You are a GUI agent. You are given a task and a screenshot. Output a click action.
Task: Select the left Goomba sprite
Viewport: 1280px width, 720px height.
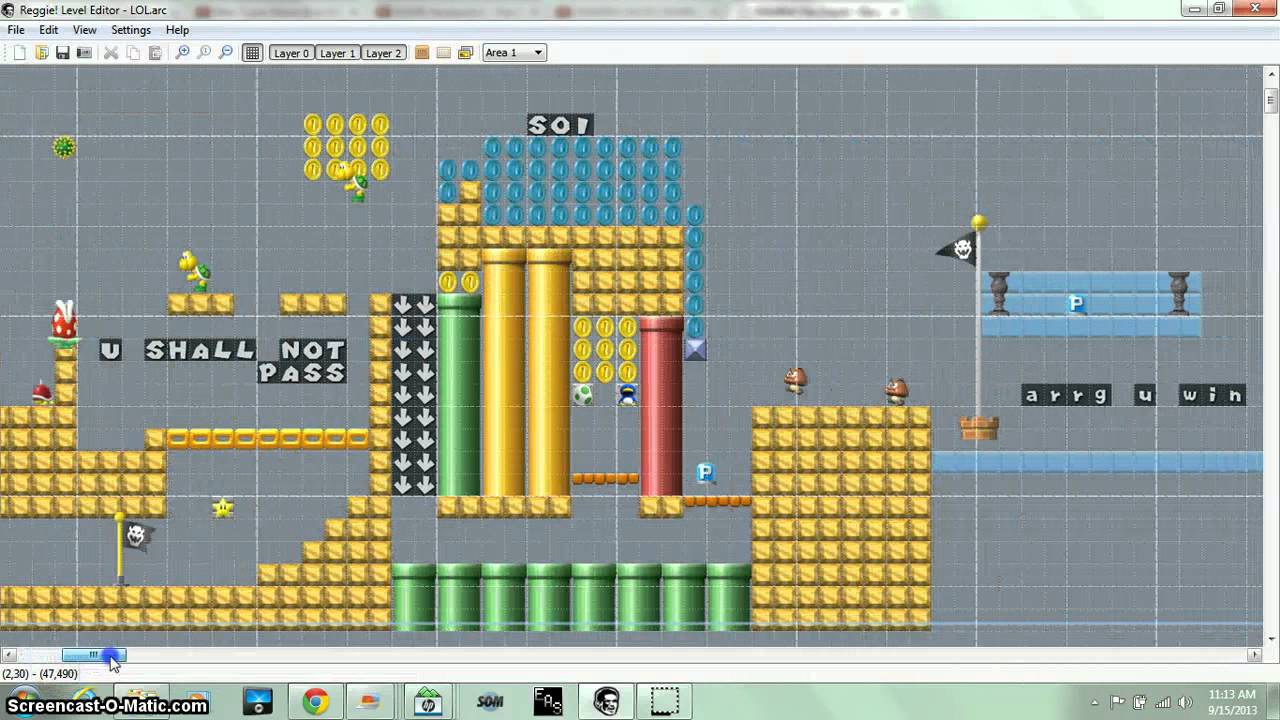(x=796, y=380)
